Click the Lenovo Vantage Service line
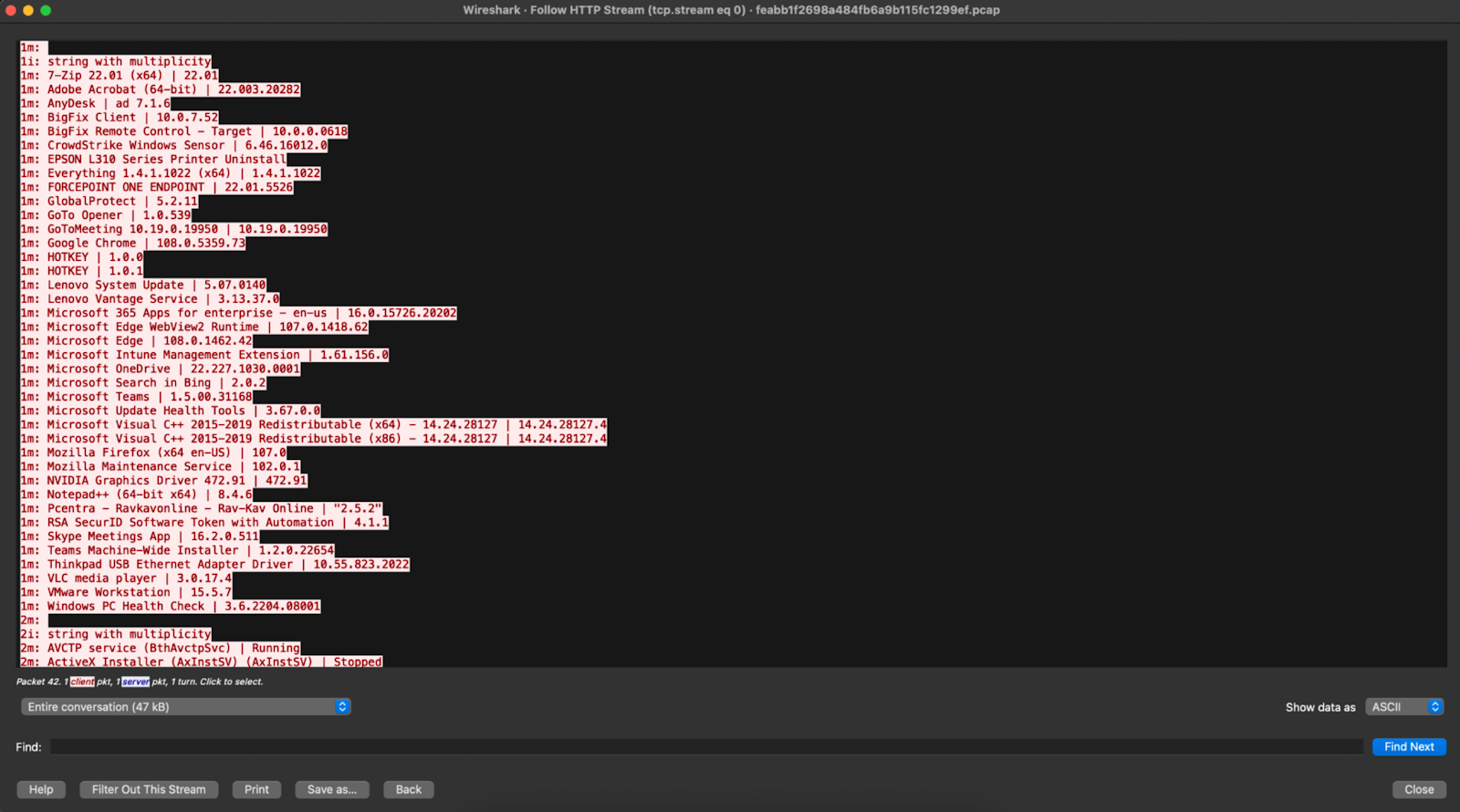Image resolution: width=1460 pixels, height=812 pixels. 151,299
